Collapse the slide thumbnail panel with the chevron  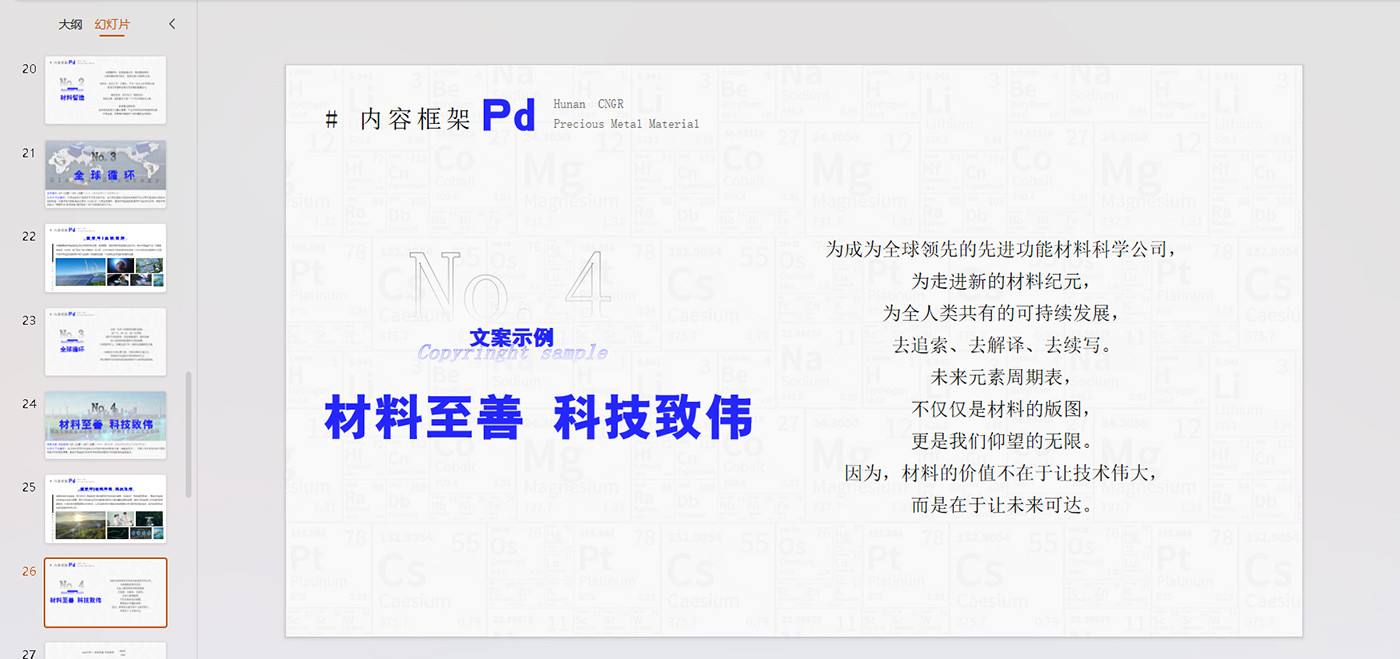pos(172,24)
